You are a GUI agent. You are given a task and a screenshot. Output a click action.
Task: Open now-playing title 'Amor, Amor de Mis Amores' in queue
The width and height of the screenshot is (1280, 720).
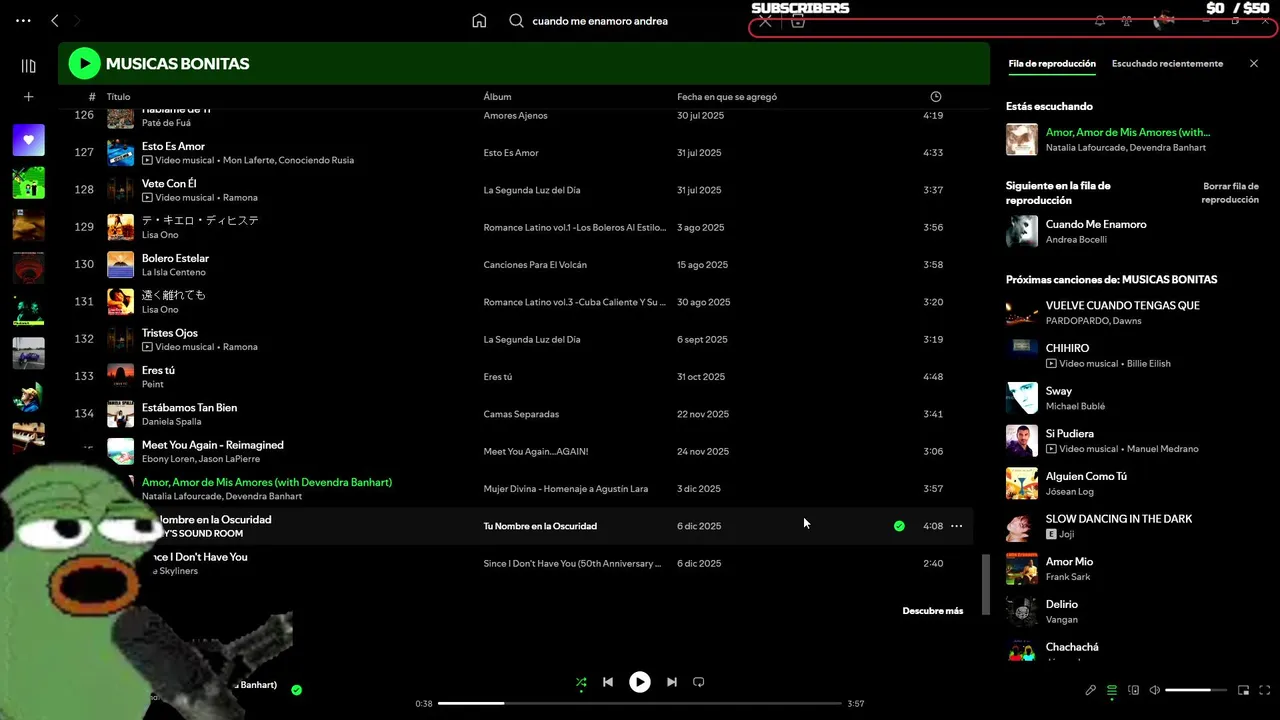point(1127,132)
